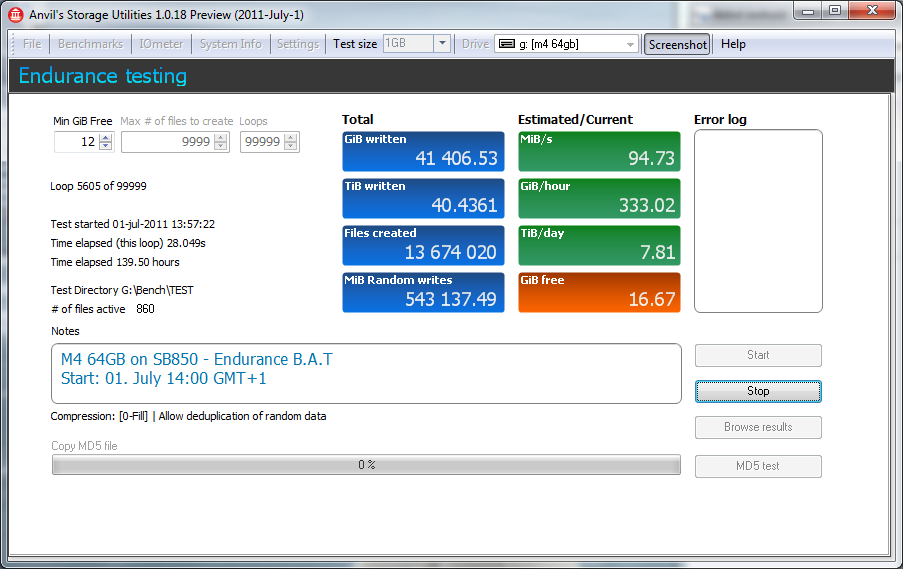Image resolution: width=903 pixels, height=569 pixels.
Task: Click the drive icon in Drive selector
Action: pos(506,44)
